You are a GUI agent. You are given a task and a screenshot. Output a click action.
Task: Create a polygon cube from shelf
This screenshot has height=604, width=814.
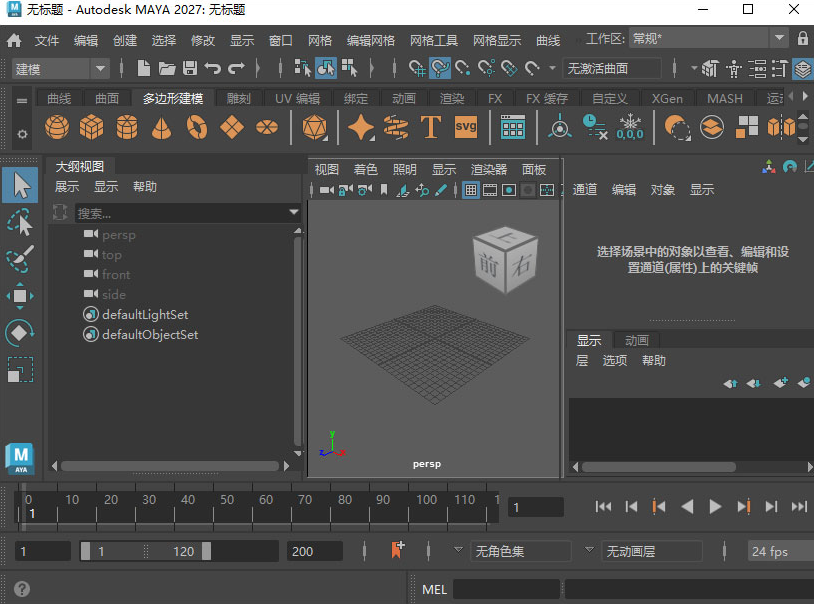[x=91, y=127]
